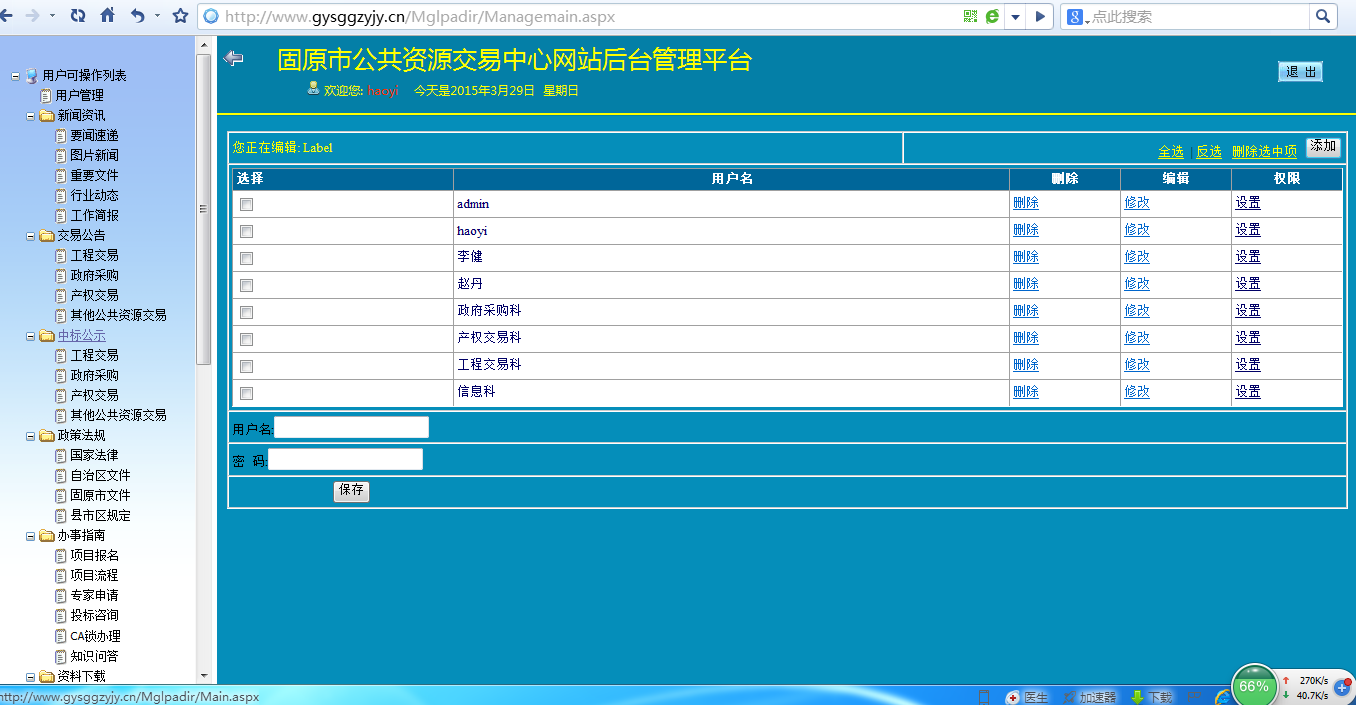Viewport: 1356px width, 705px height.
Task: Click 设置 link for 李健 user
Action: coord(1248,256)
